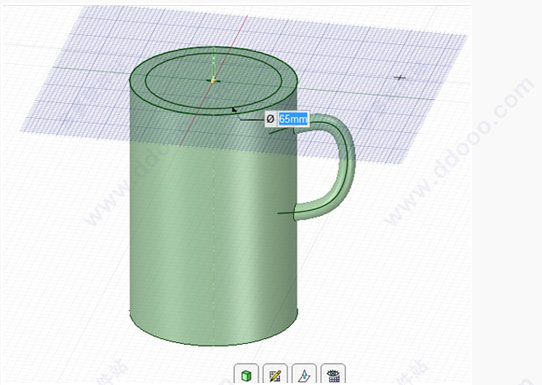Click the 65mm diameter input field
This screenshot has width=542, height=385.
pos(293,119)
